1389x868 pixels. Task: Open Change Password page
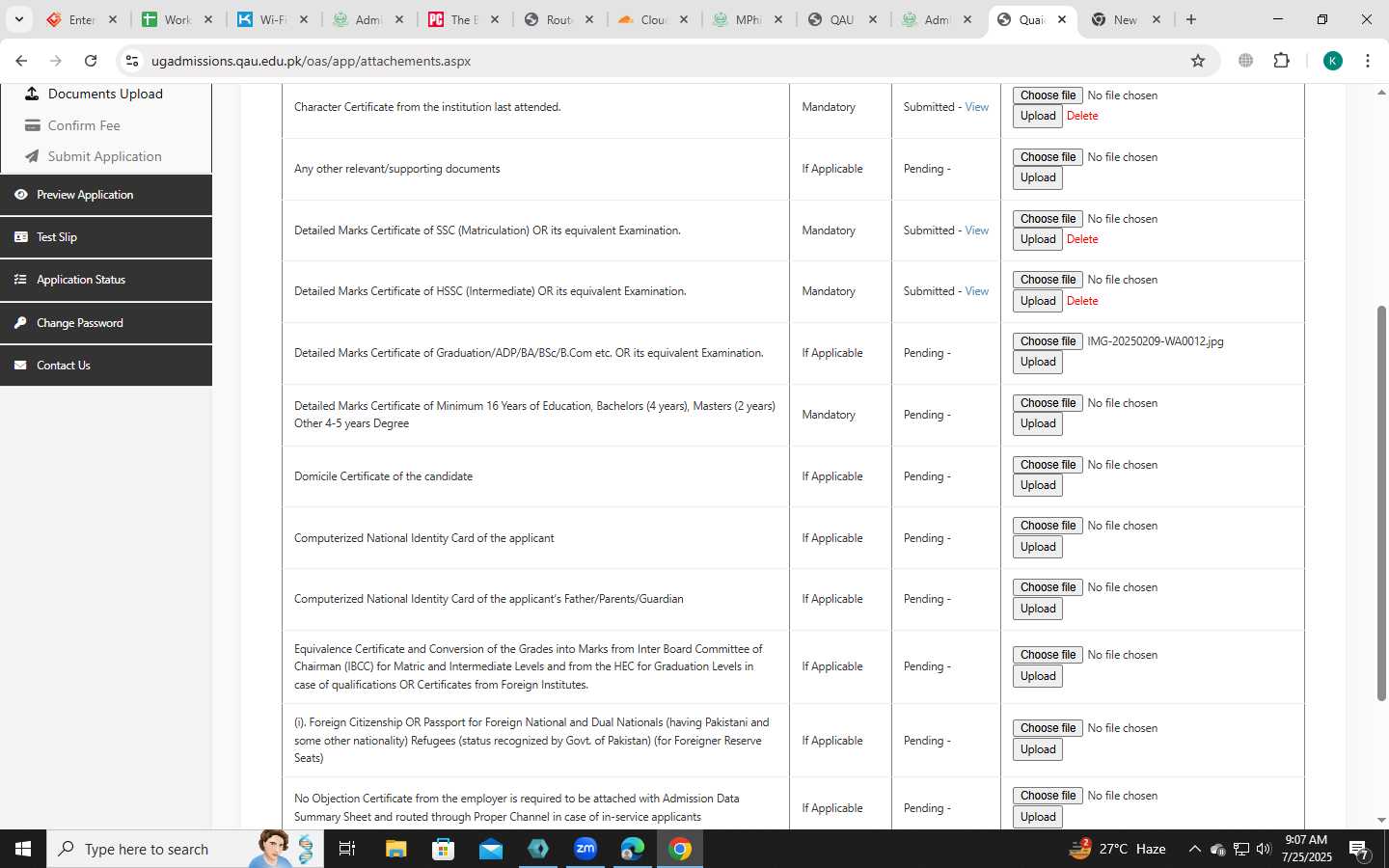pos(106,323)
